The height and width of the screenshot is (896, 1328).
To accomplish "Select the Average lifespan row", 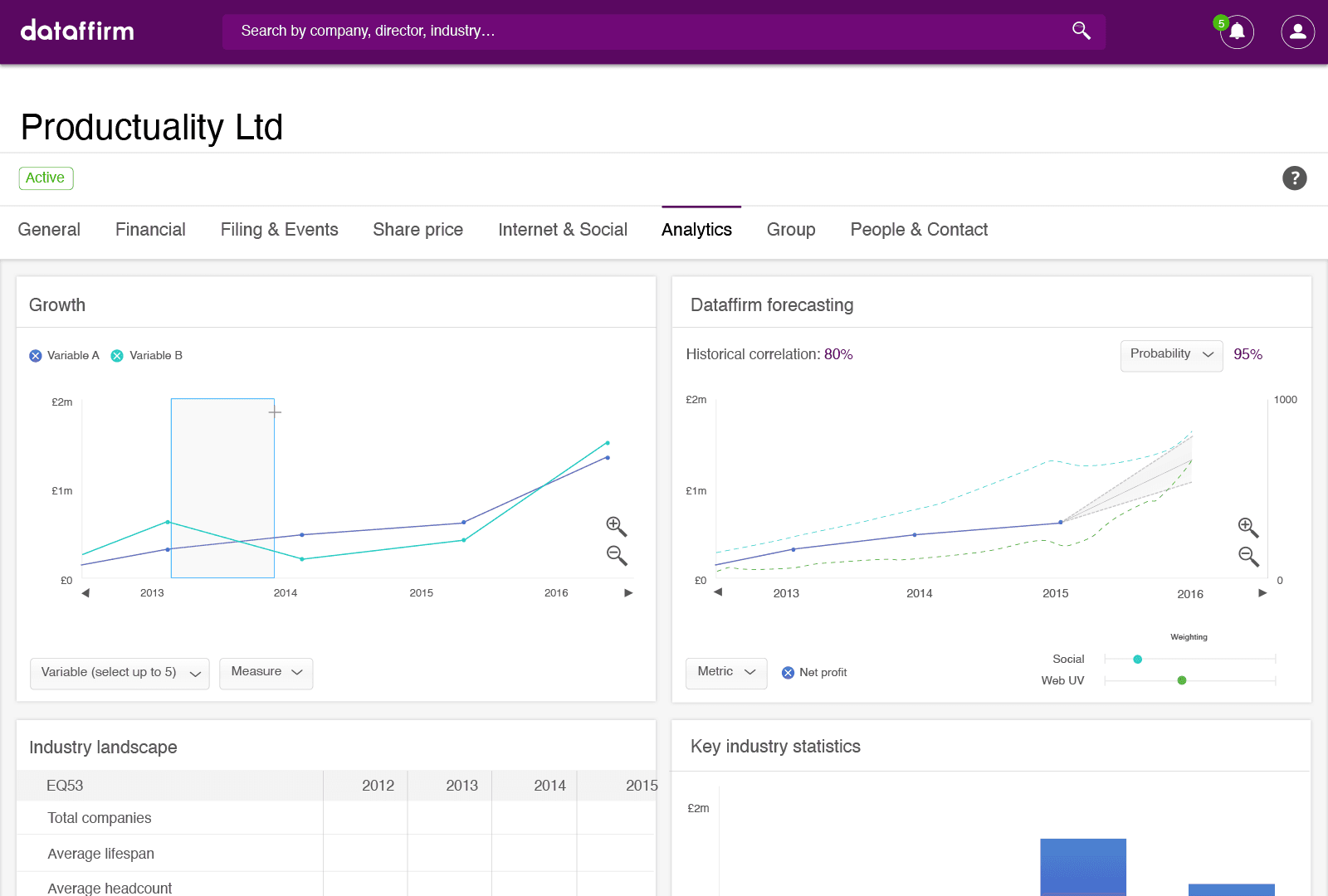I will point(336,854).
